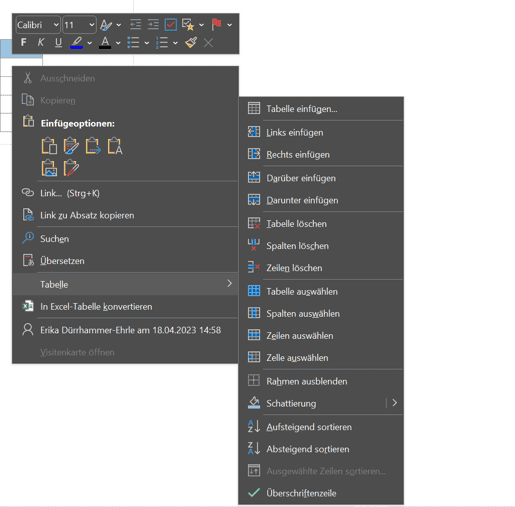The image size is (515, 507).
Task: Open the numbered list style dropdown
Action: (x=175, y=43)
